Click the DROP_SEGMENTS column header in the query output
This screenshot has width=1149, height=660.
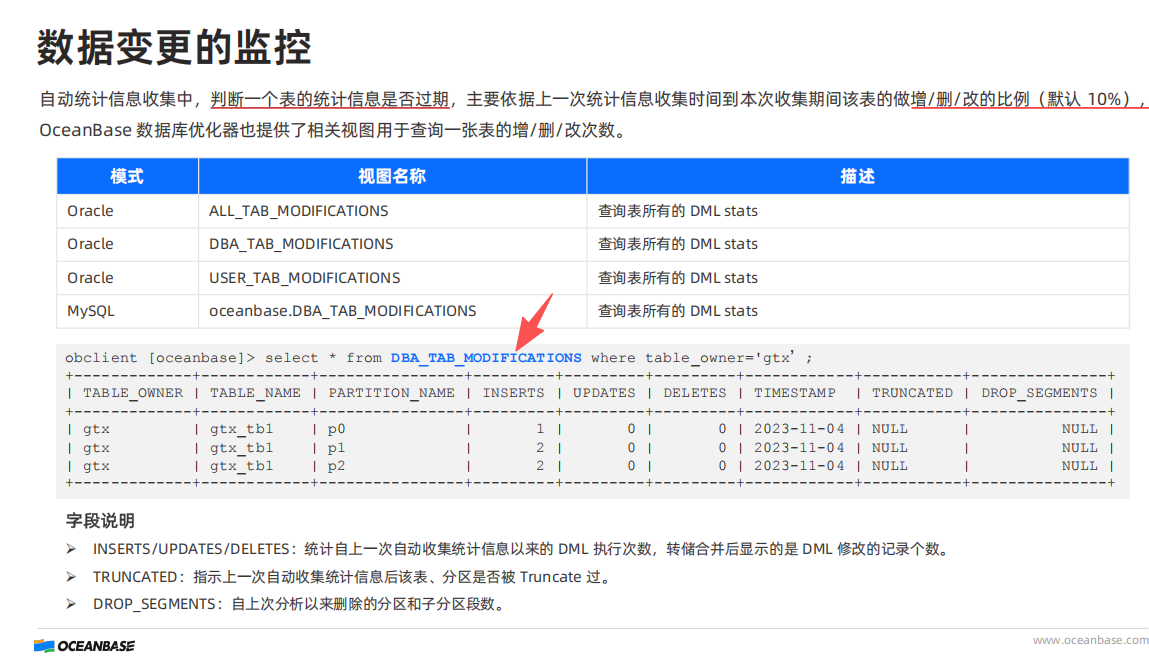pos(1039,393)
